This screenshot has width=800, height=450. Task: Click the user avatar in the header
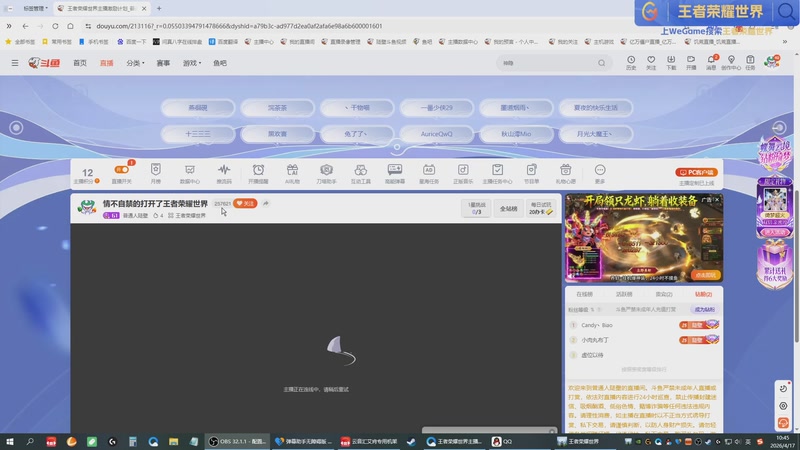tap(771, 62)
